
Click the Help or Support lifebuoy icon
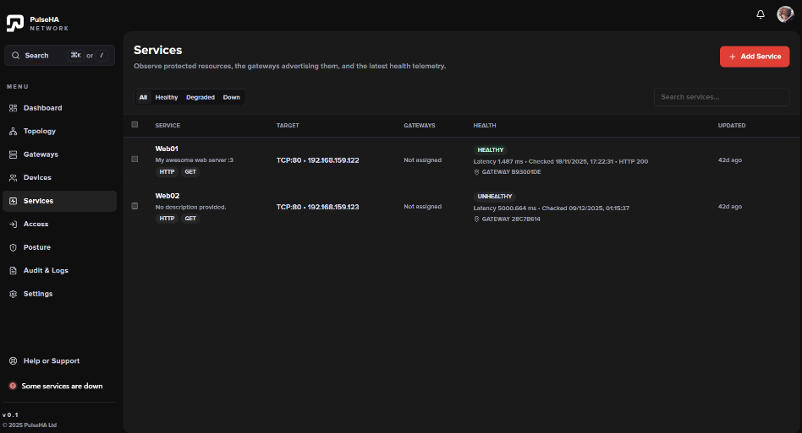pos(13,361)
